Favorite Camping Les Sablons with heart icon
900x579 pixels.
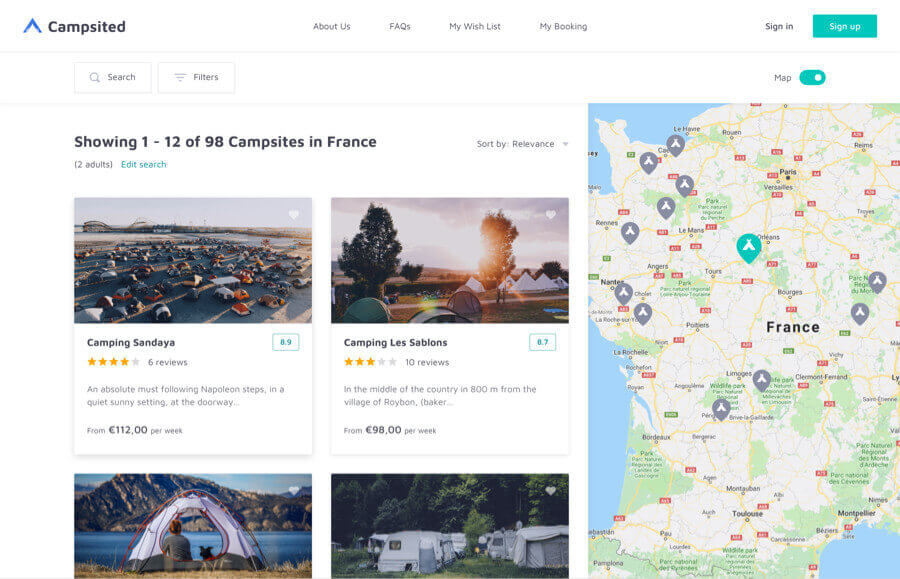[550, 215]
